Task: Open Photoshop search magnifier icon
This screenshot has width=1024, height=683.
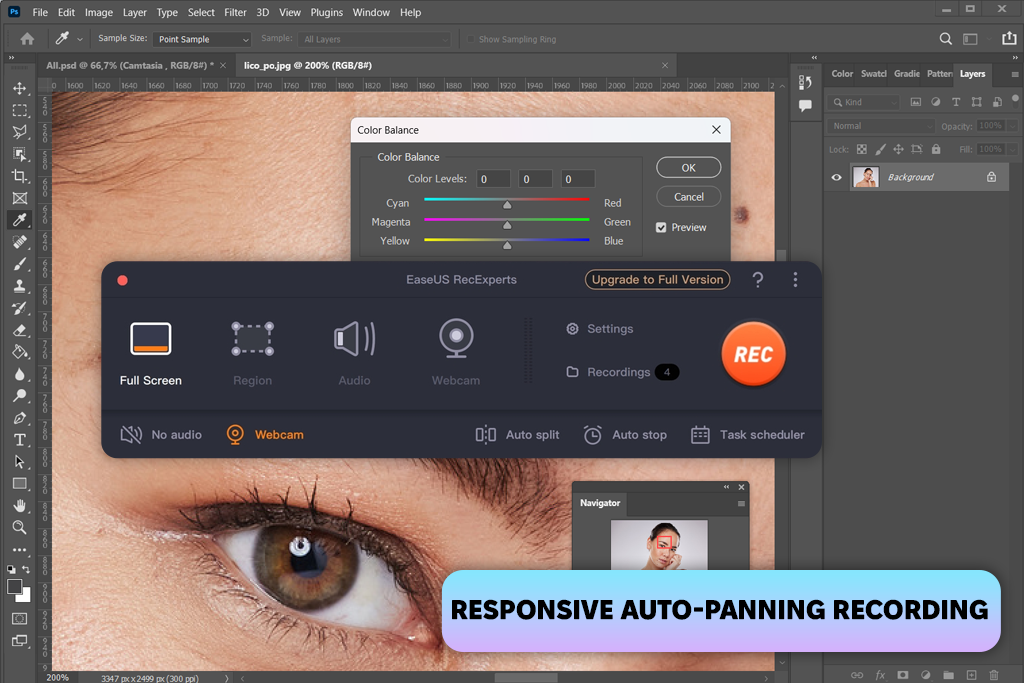Action: coord(945,39)
